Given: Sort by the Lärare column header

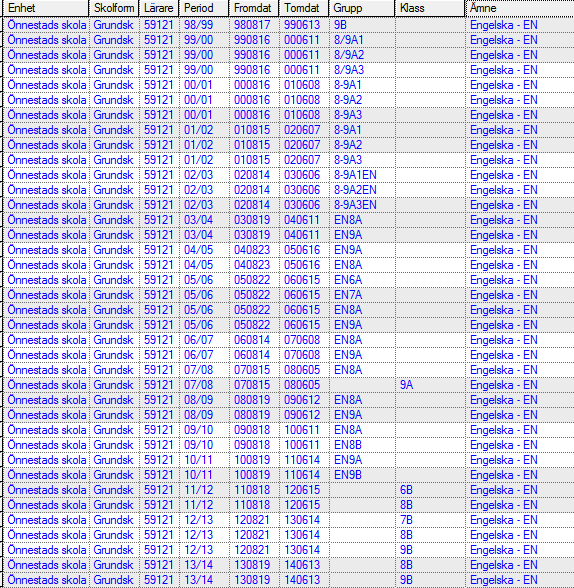Looking at the screenshot, I should click(159, 8).
